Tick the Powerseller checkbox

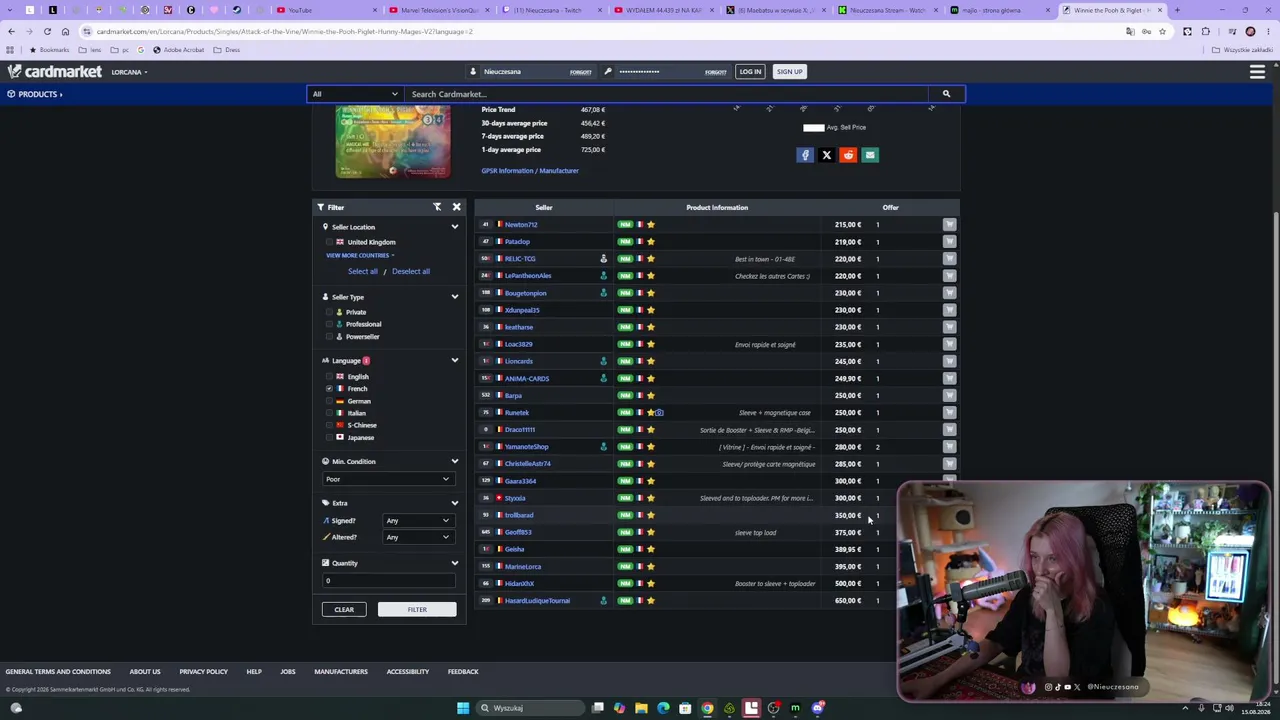click(329, 337)
